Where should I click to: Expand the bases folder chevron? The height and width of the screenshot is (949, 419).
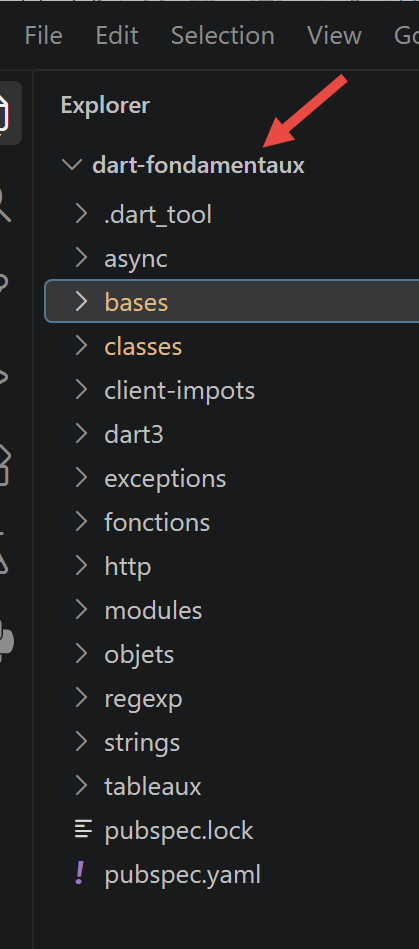click(81, 301)
